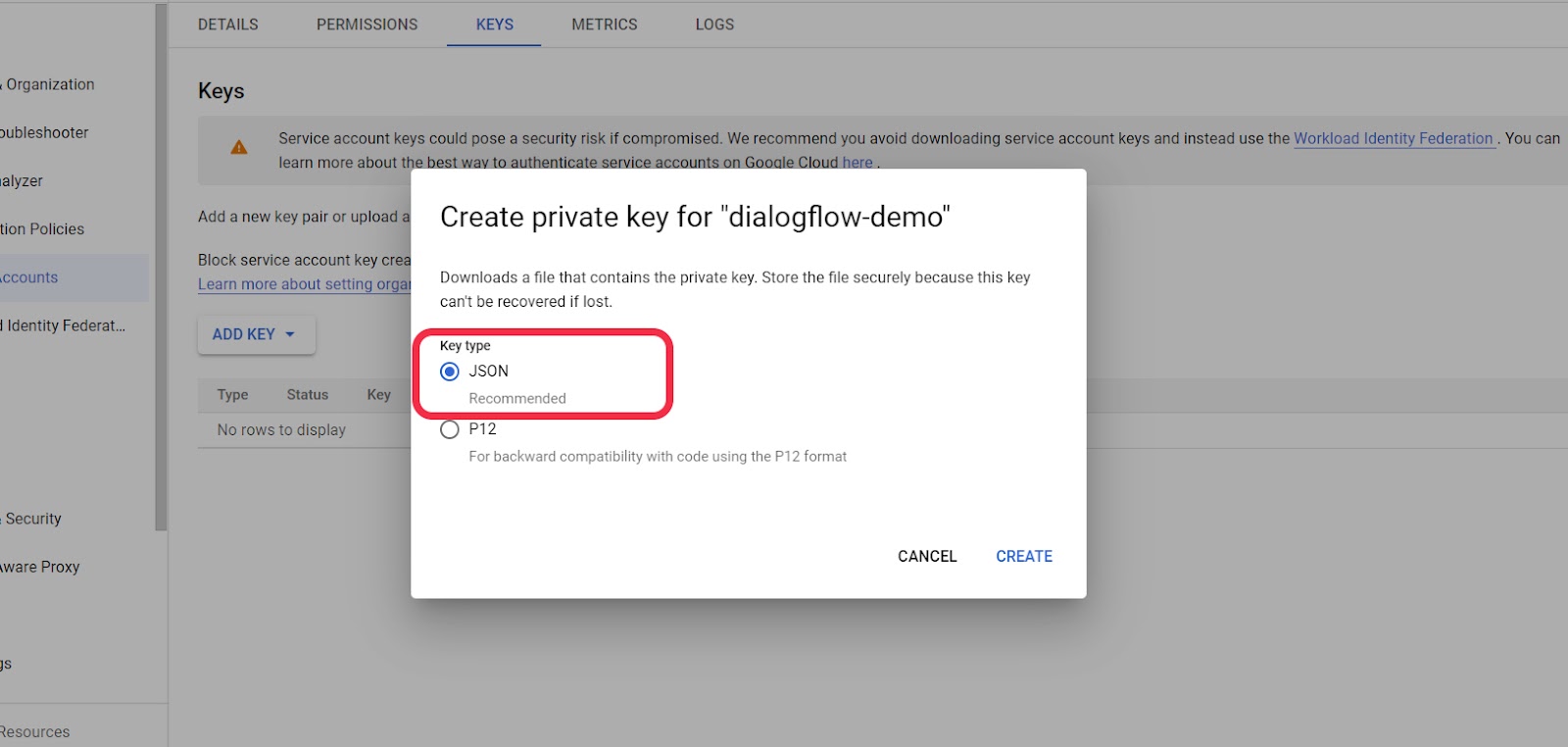Open the ADD KEY dropdown
Viewport: 1568px width, 747px height.
(x=256, y=334)
